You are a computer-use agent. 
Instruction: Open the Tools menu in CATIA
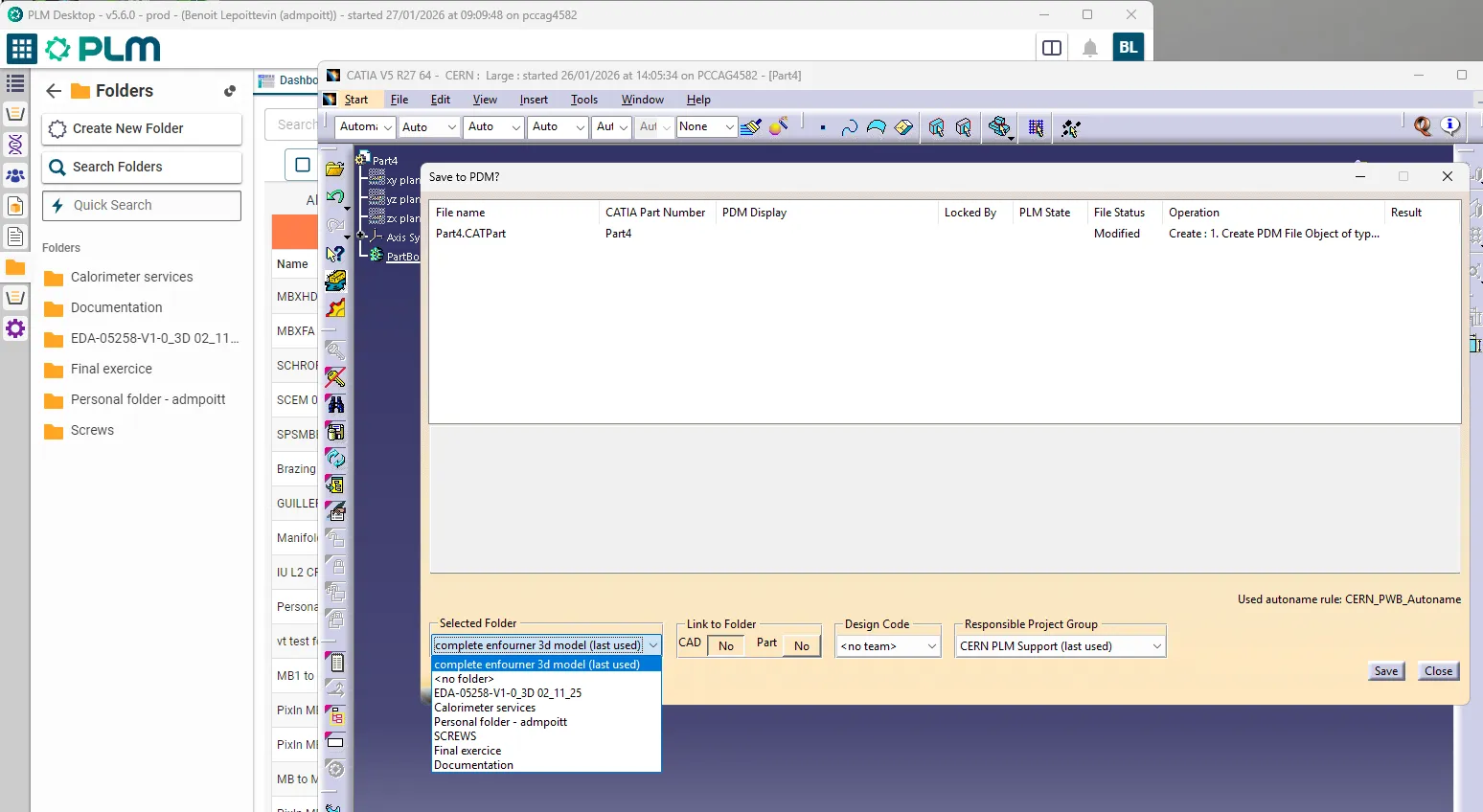tap(583, 100)
